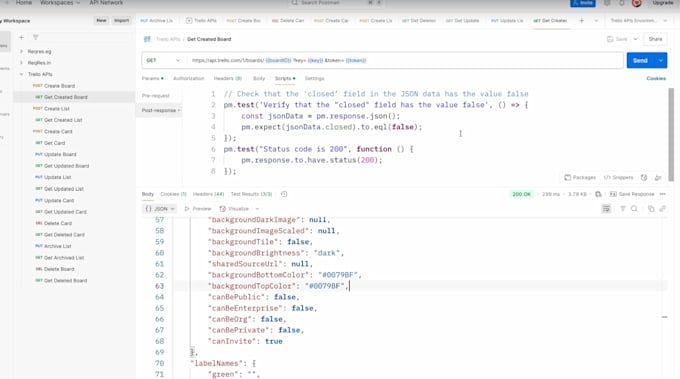The width and height of the screenshot is (680, 379).
Task: Add a new request tab with plus
Action: click(582, 20)
